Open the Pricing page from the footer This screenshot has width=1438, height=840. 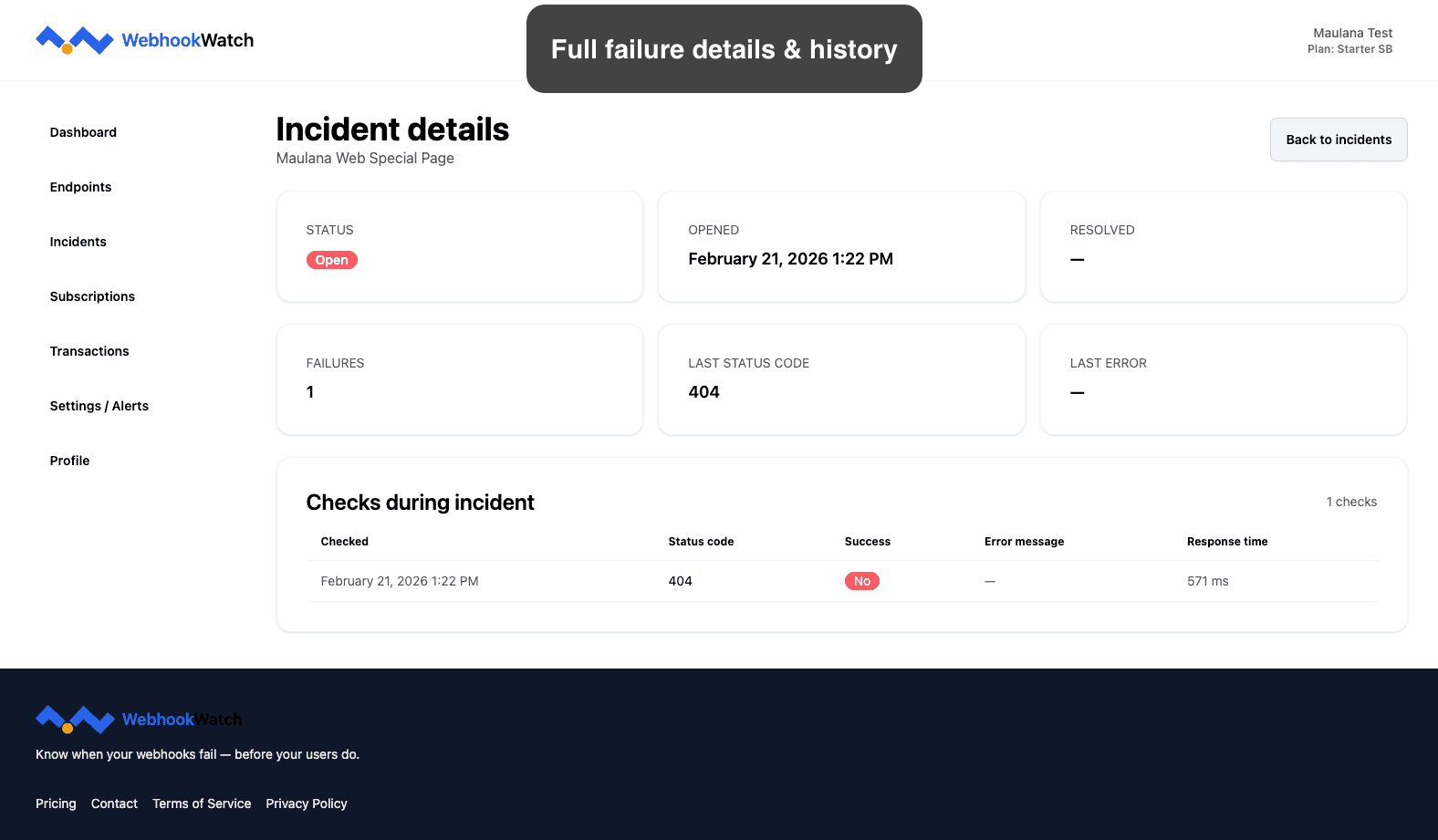56,804
